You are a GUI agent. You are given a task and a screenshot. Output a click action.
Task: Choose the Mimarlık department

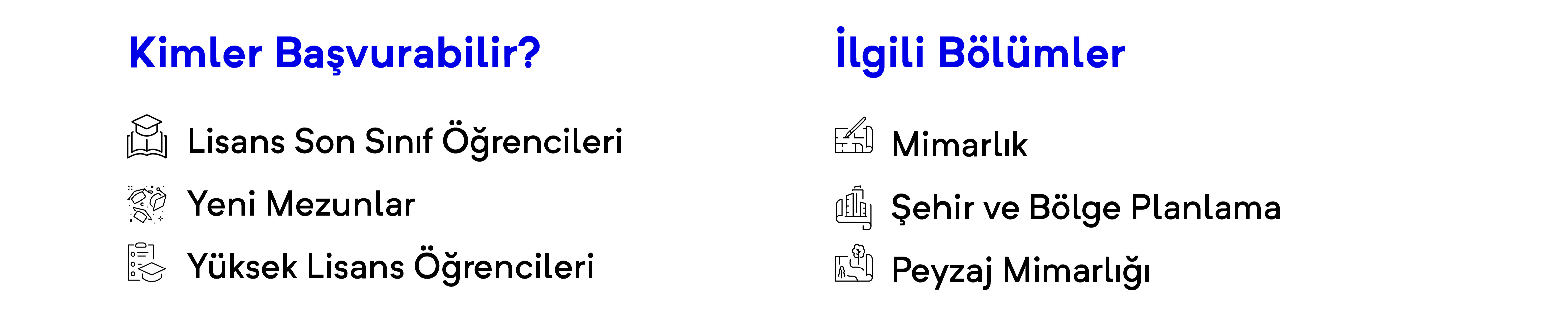[959, 144]
